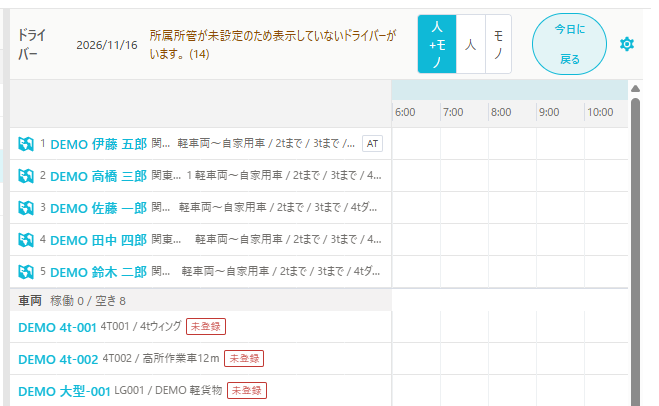This screenshot has width=659, height=406.
Task: Open map for DEMO 高橋 三郎
Action: click(26, 176)
